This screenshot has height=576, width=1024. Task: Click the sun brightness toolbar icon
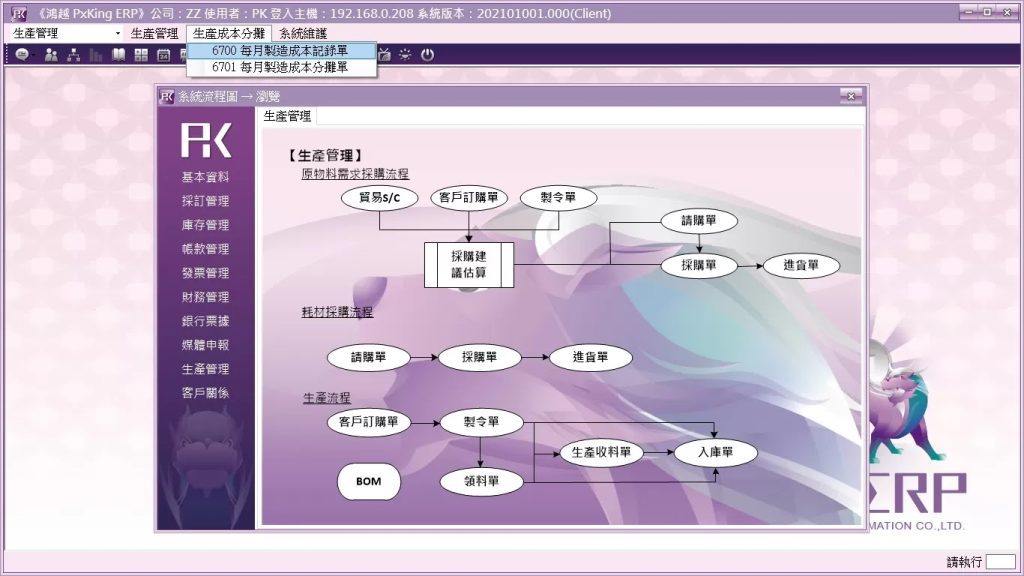(x=405, y=55)
